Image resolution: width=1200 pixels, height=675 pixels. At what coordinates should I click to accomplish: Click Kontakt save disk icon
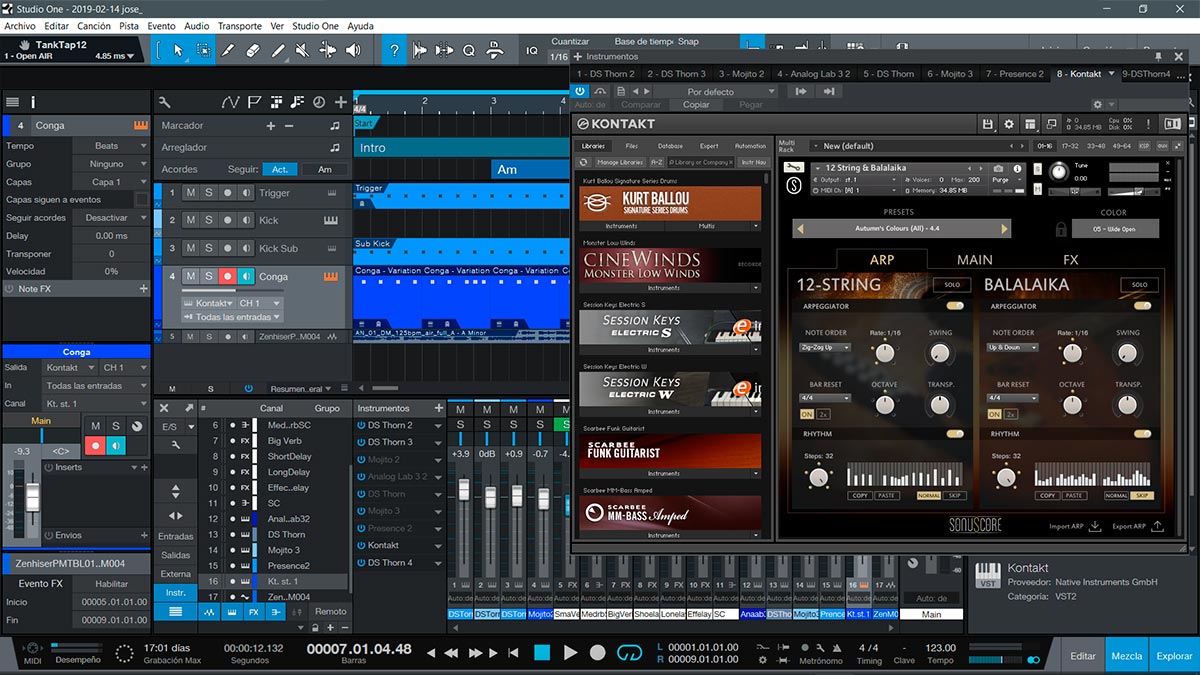(988, 124)
